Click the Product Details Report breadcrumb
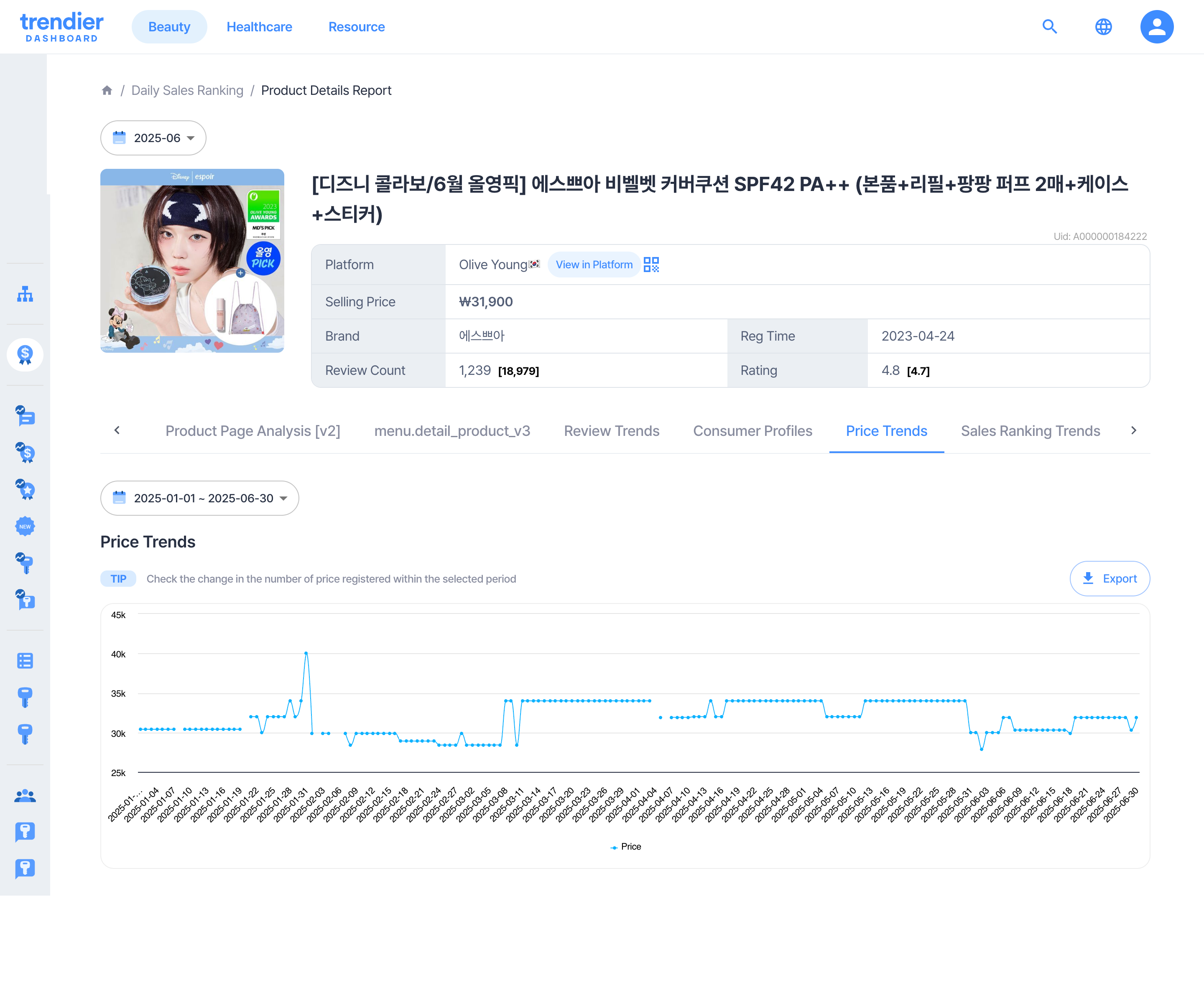This screenshot has height=1003, width=1204. pyautogui.click(x=326, y=90)
